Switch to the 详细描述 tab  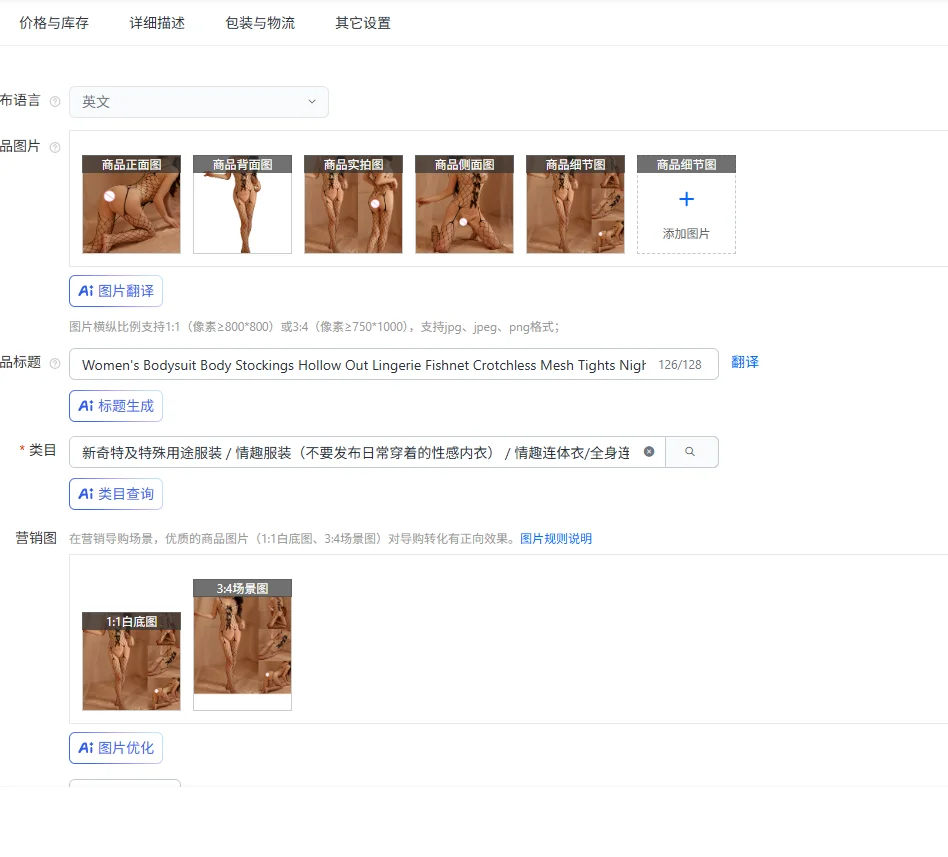click(x=157, y=23)
